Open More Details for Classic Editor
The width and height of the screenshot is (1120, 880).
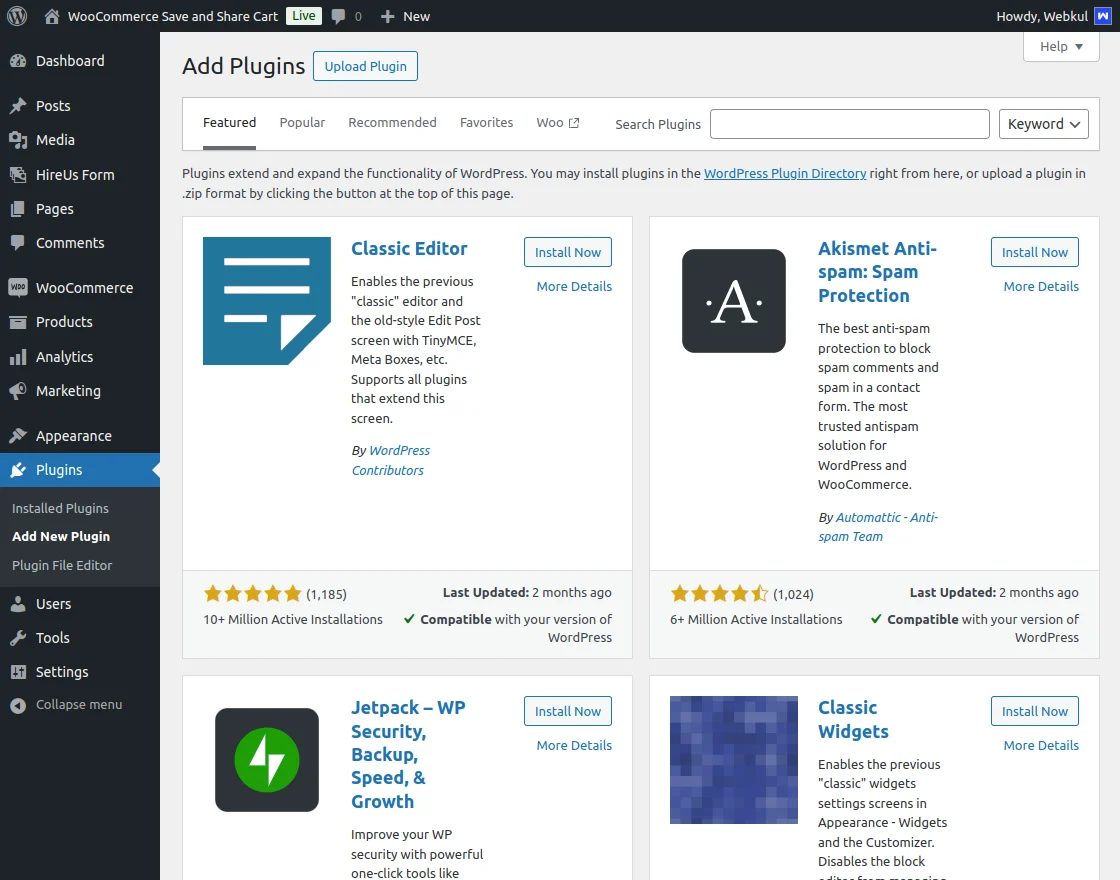pos(574,286)
